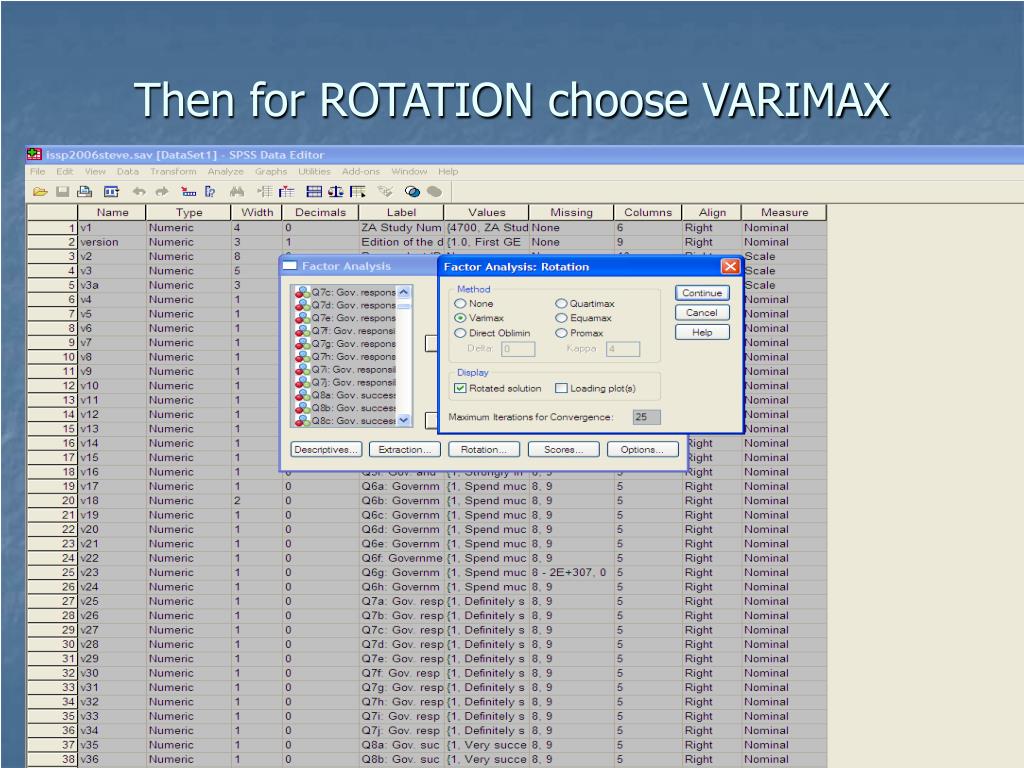Image resolution: width=1024 pixels, height=768 pixels.
Task: Click the variable list scroll-up arrow
Action: click(404, 292)
